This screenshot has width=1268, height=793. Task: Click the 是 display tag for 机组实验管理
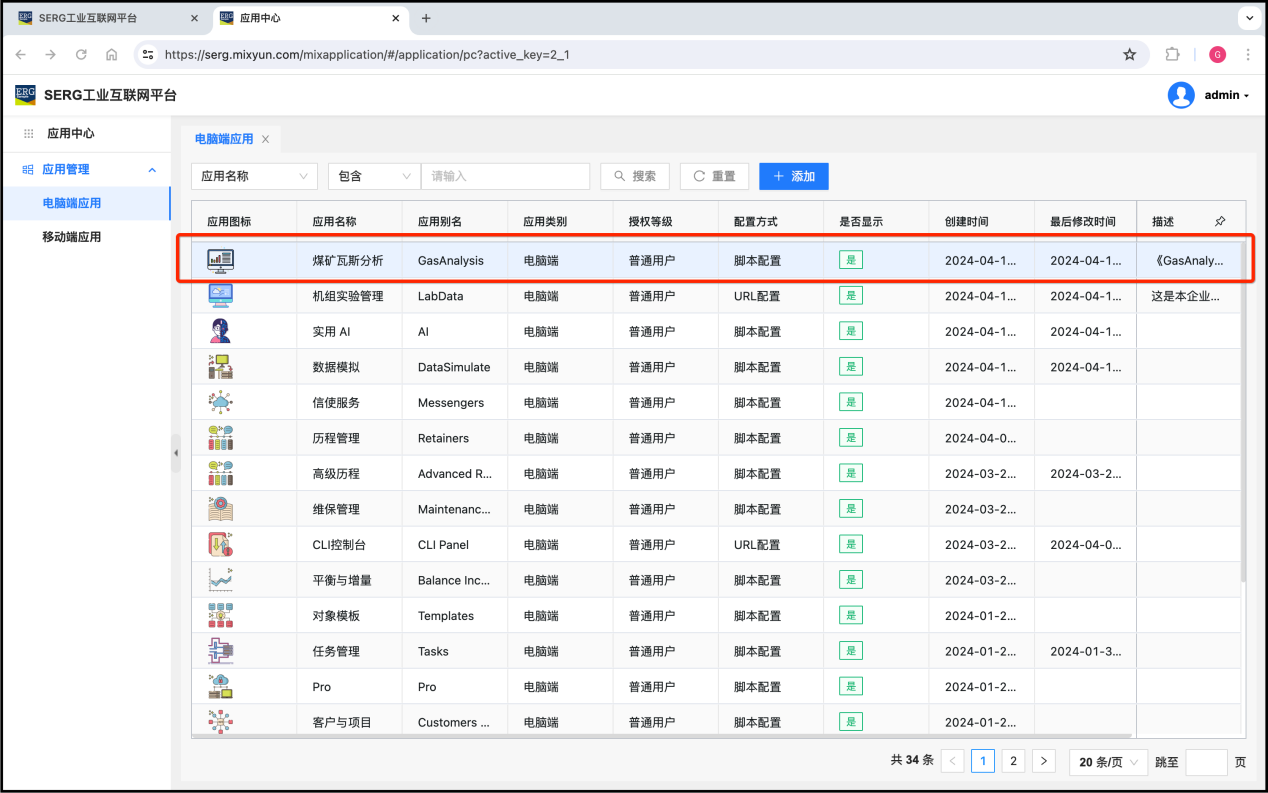tap(851, 295)
